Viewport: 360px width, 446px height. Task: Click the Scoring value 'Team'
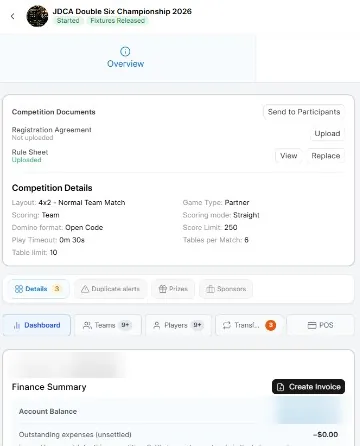[x=51, y=215]
